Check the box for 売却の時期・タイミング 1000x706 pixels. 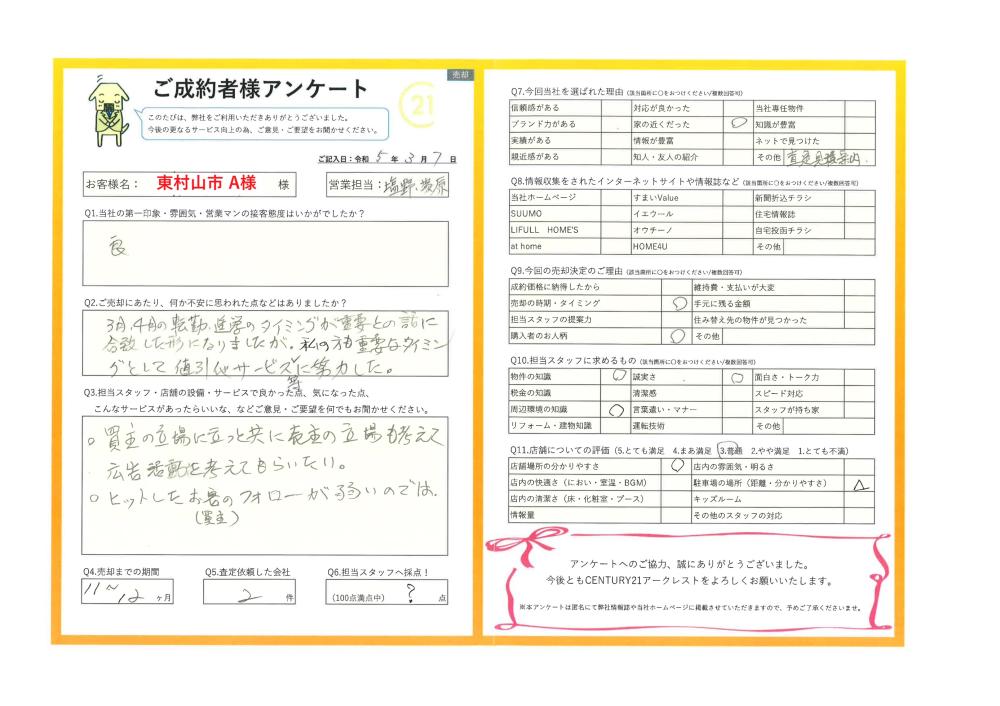(x=679, y=302)
